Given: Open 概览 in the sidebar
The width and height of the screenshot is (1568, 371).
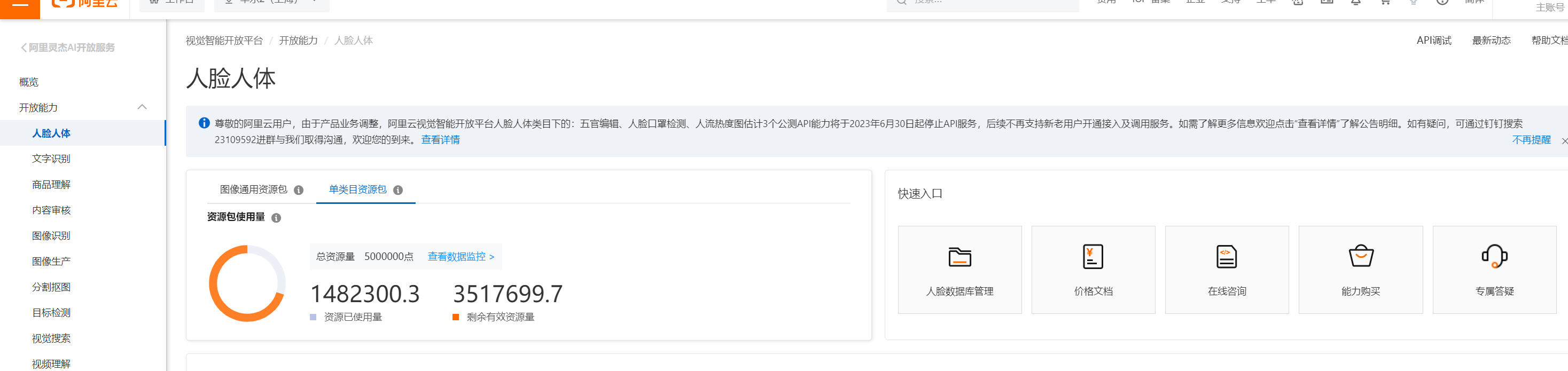Looking at the screenshot, I should click(x=29, y=82).
